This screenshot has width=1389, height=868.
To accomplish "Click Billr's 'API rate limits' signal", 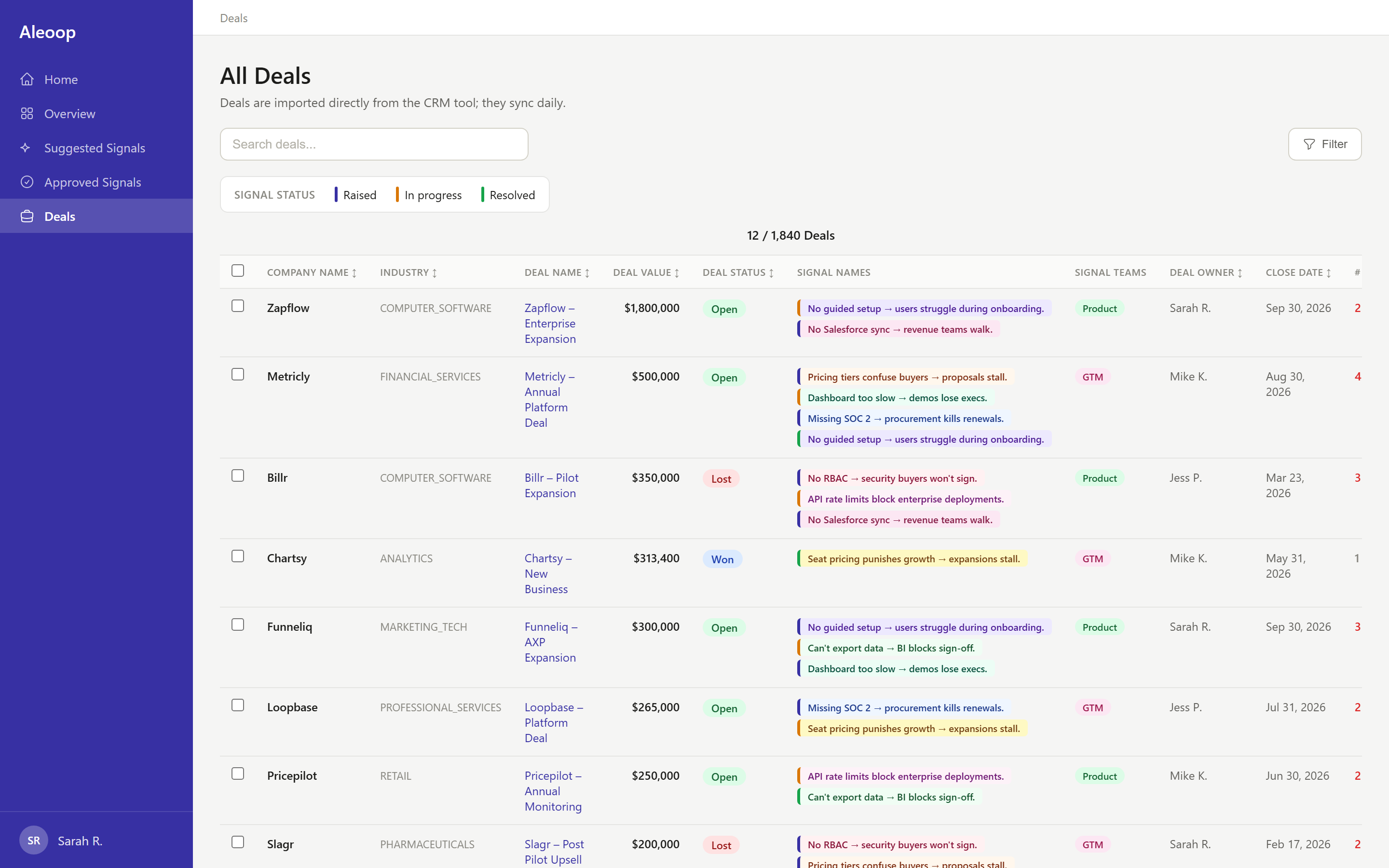I will 905,499.
